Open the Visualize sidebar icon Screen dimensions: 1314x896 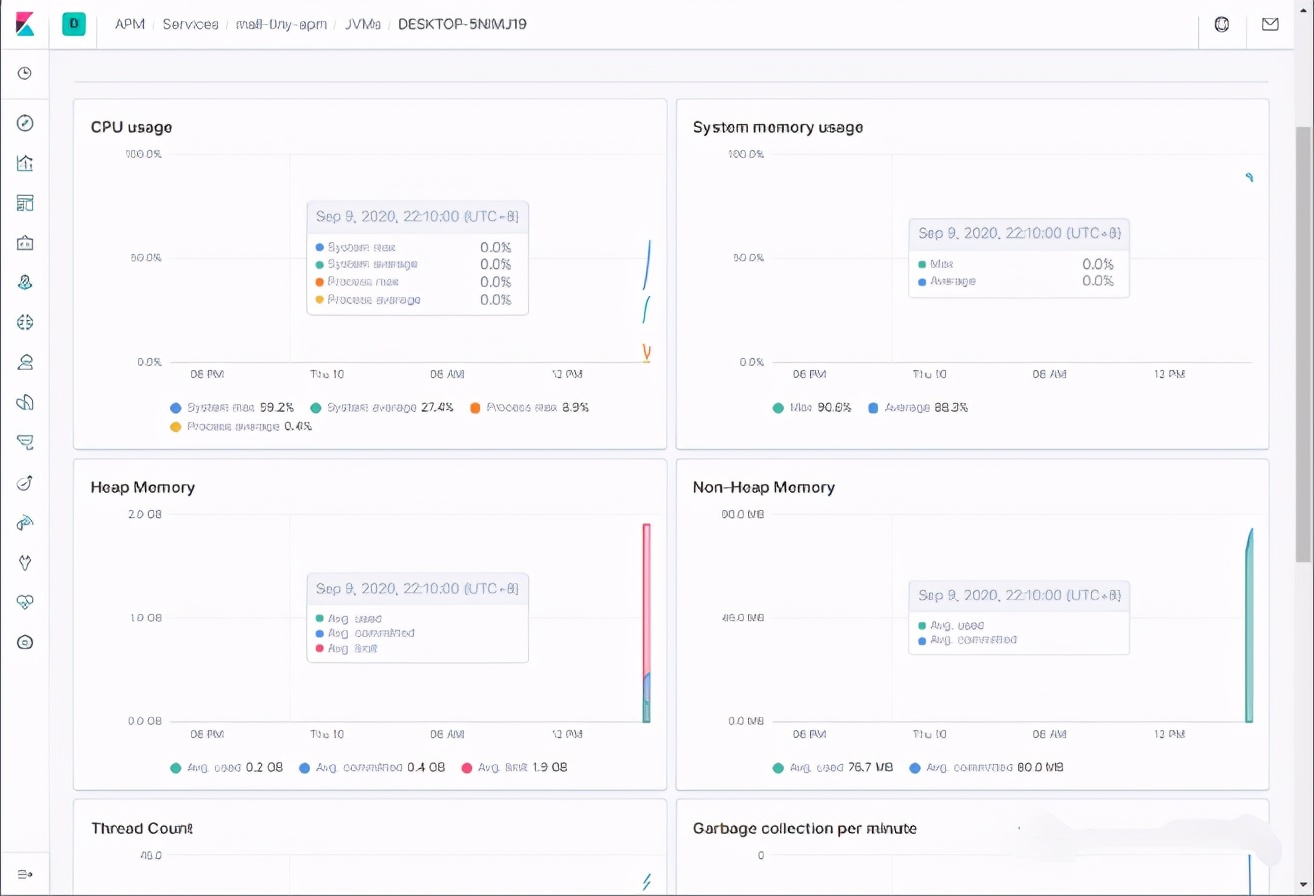pos(25,163)
